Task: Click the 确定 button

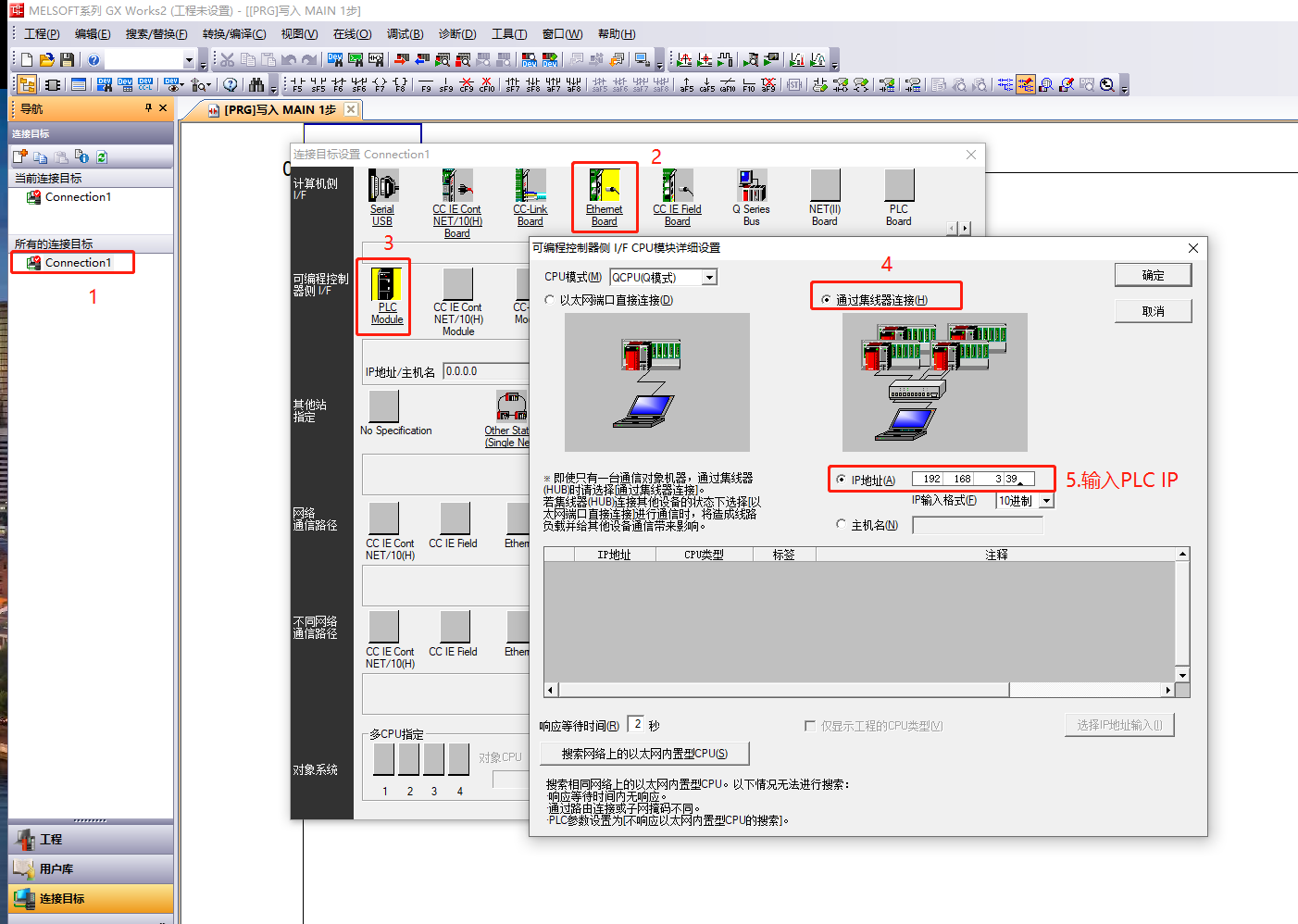Action: click(1153, 275)
